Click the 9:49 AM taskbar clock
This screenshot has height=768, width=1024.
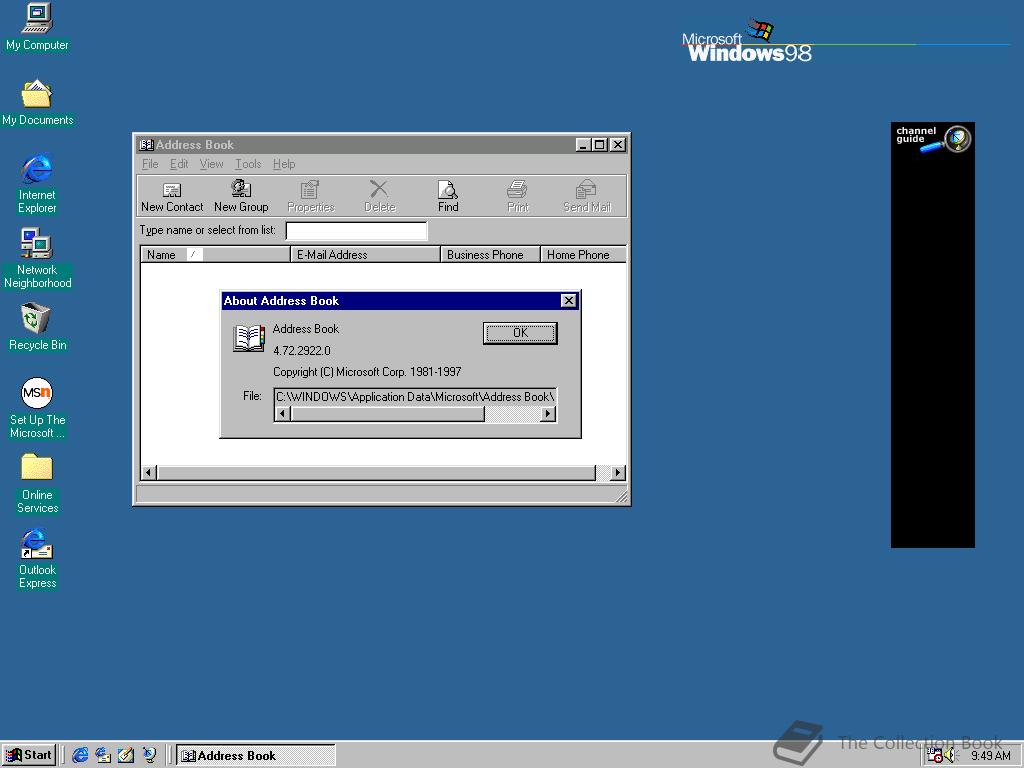991,756
